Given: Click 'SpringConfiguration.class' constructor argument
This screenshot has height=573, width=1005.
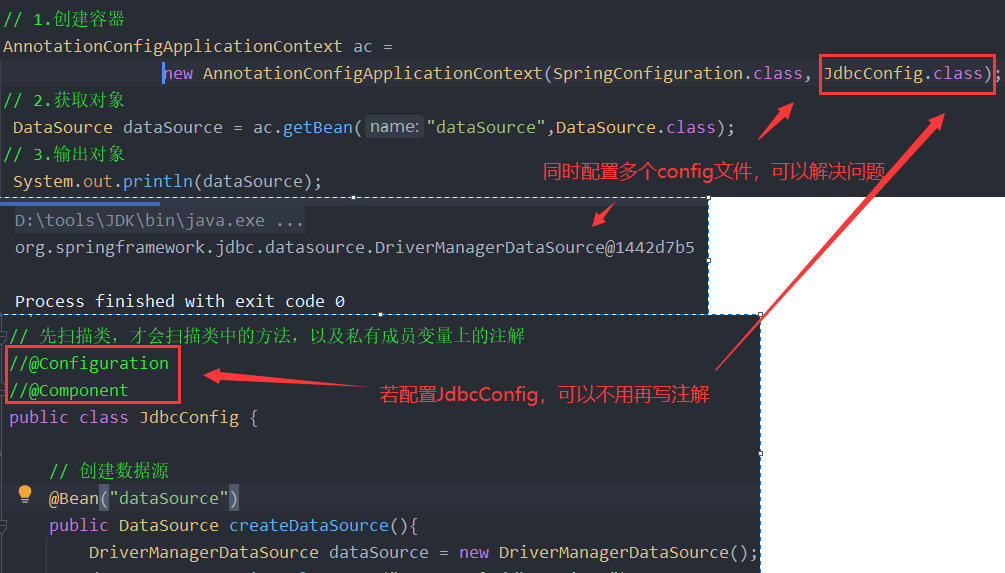Looking at the screenshot, I should coord(677,74).
